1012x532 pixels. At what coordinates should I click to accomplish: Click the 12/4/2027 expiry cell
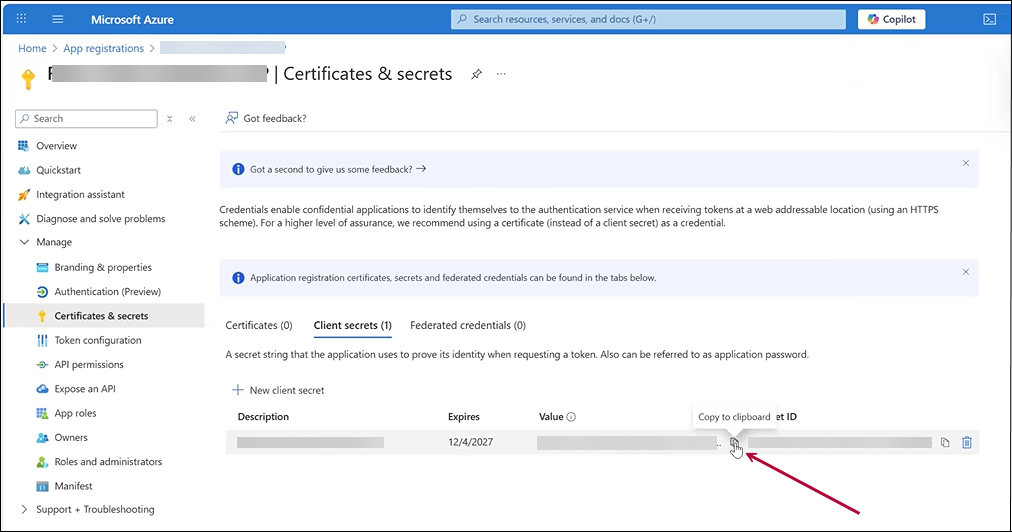[471, 442]
